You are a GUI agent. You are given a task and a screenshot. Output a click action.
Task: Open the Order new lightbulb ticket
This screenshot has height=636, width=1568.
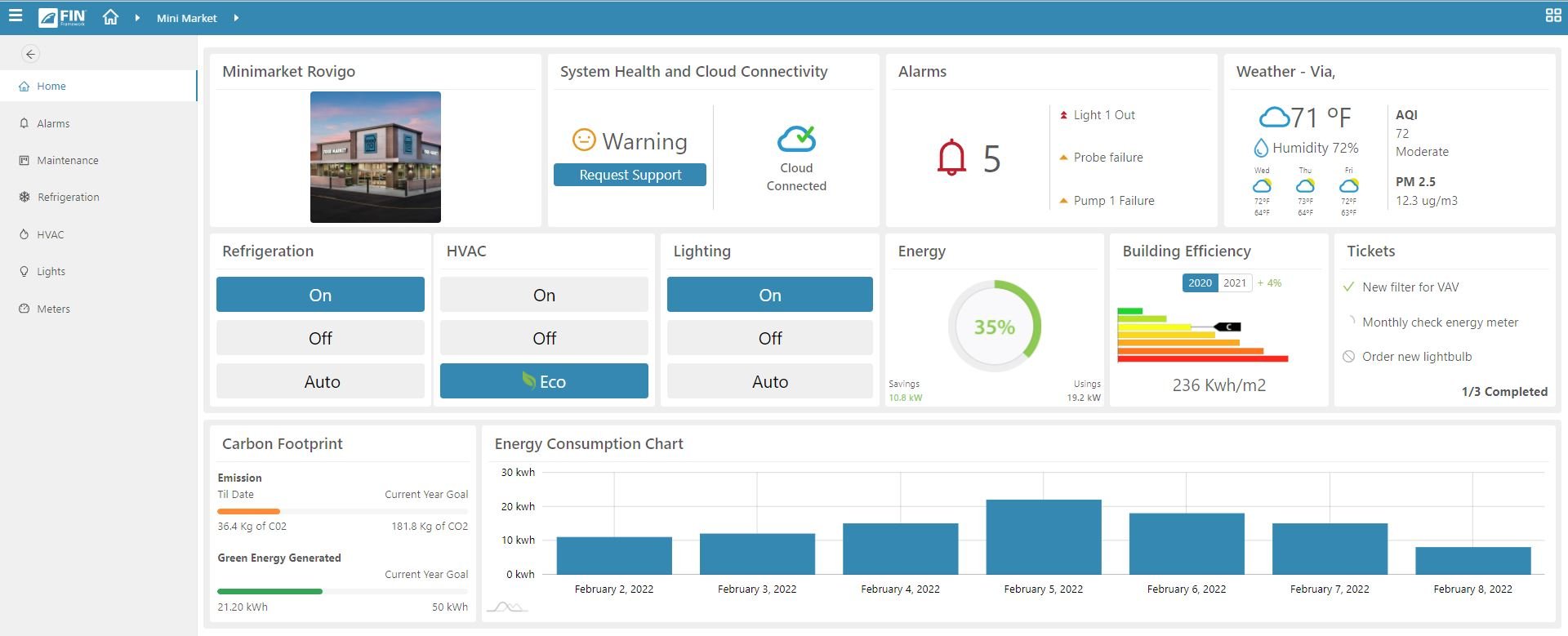[1417, 357]
